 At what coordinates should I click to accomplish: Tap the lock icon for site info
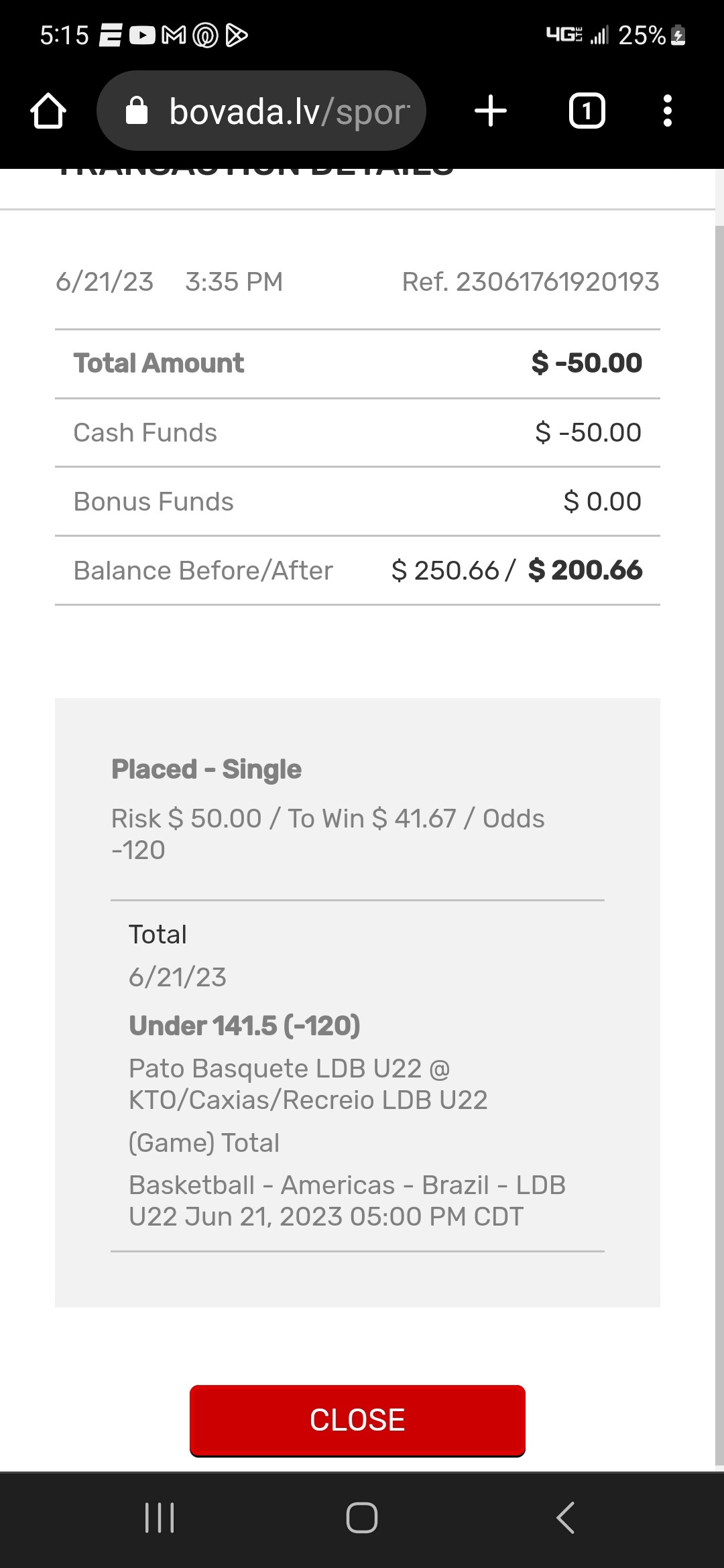pyautogui.click(x=137, y=111)
